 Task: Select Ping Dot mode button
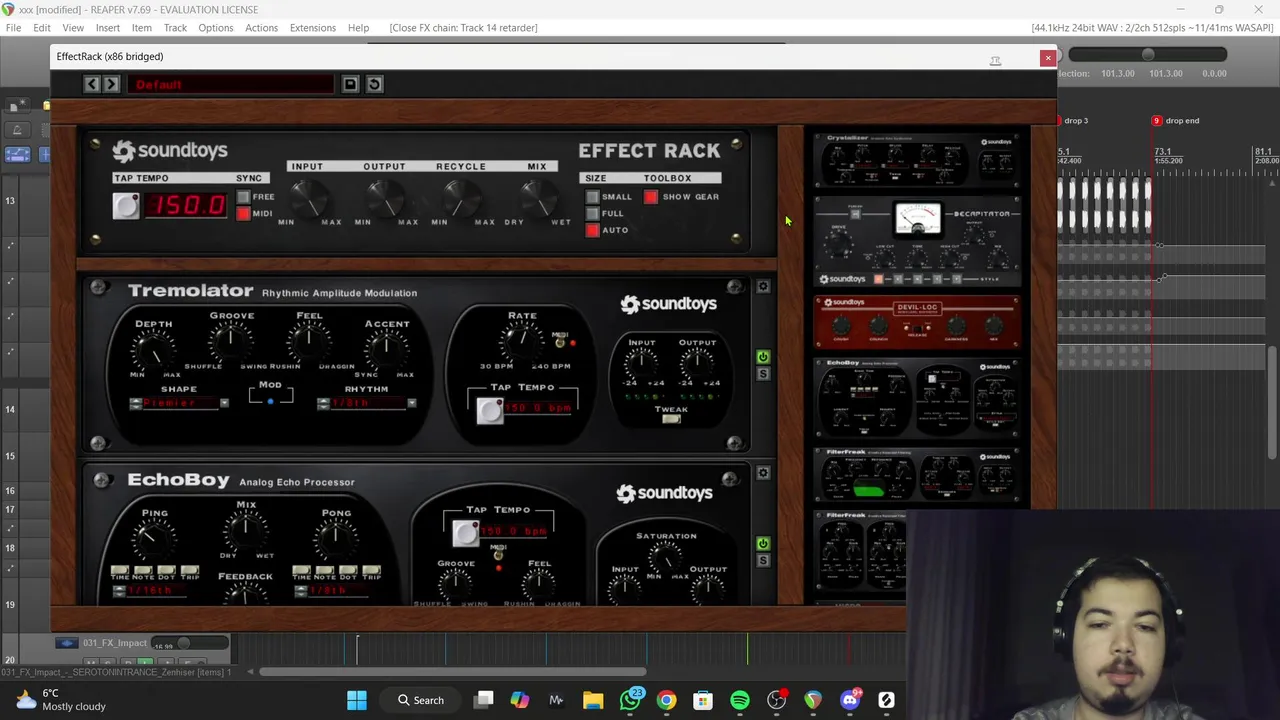[166, 569]
